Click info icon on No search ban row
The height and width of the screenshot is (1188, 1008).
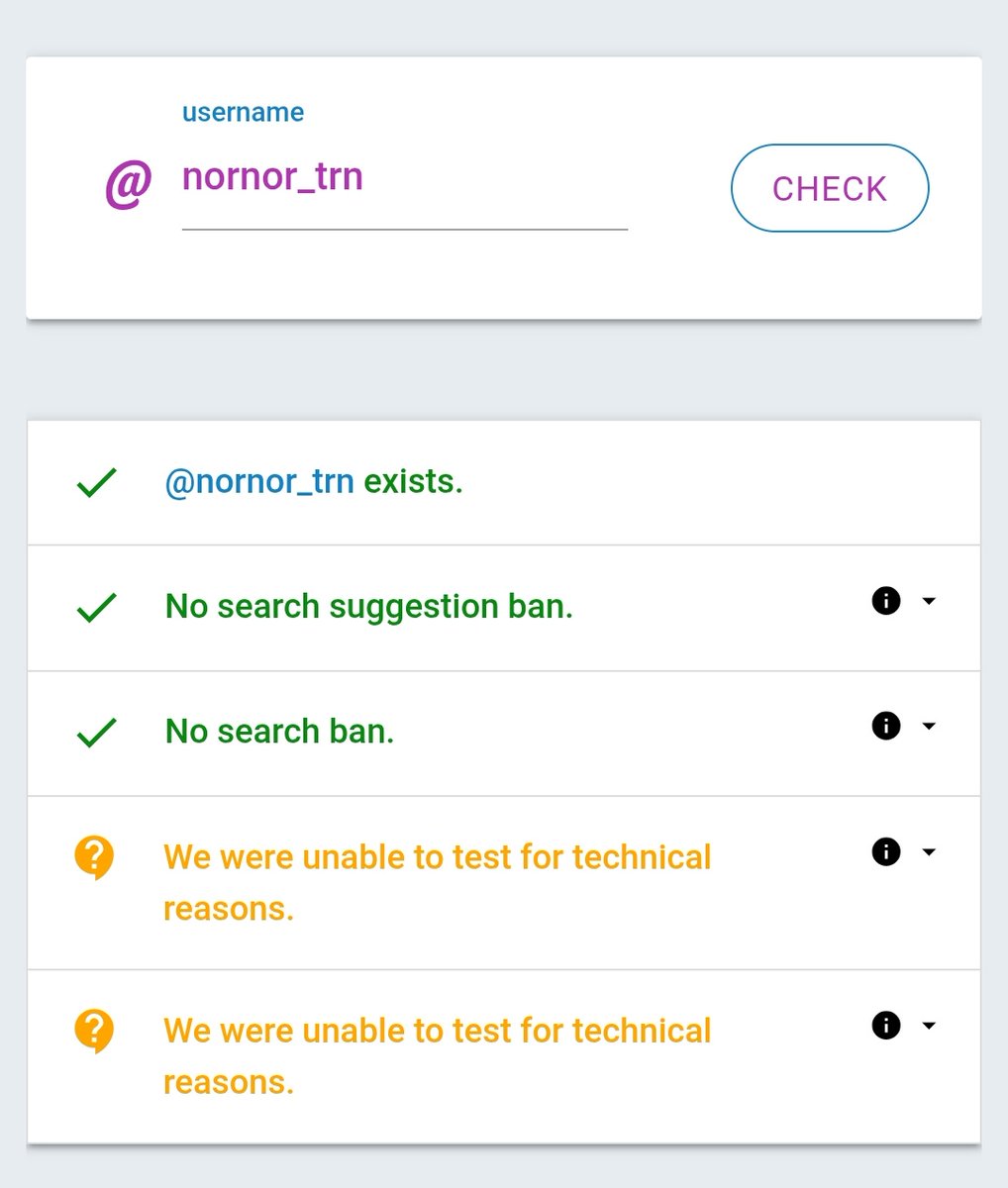(886, 726)
